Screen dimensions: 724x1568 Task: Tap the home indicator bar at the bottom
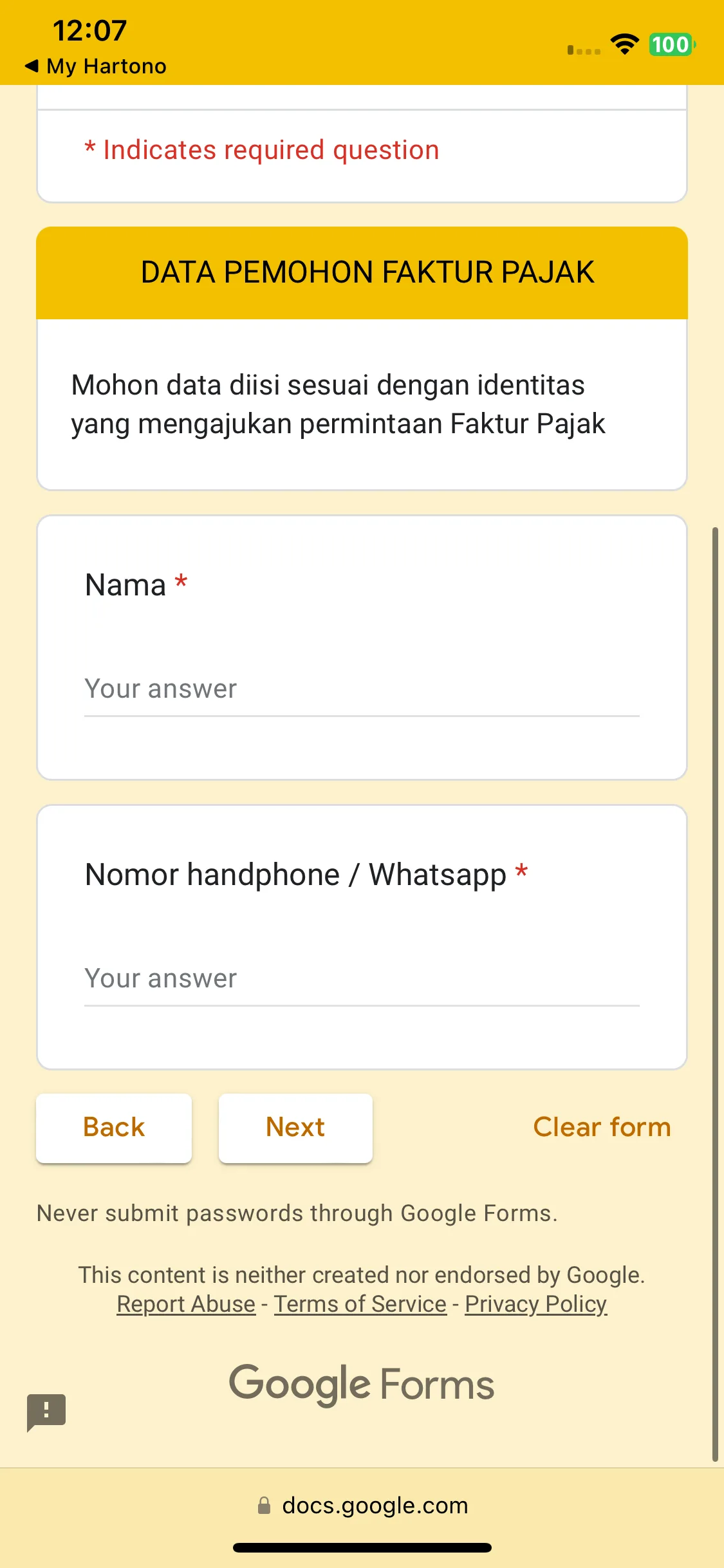click(x=362, y=1547)
